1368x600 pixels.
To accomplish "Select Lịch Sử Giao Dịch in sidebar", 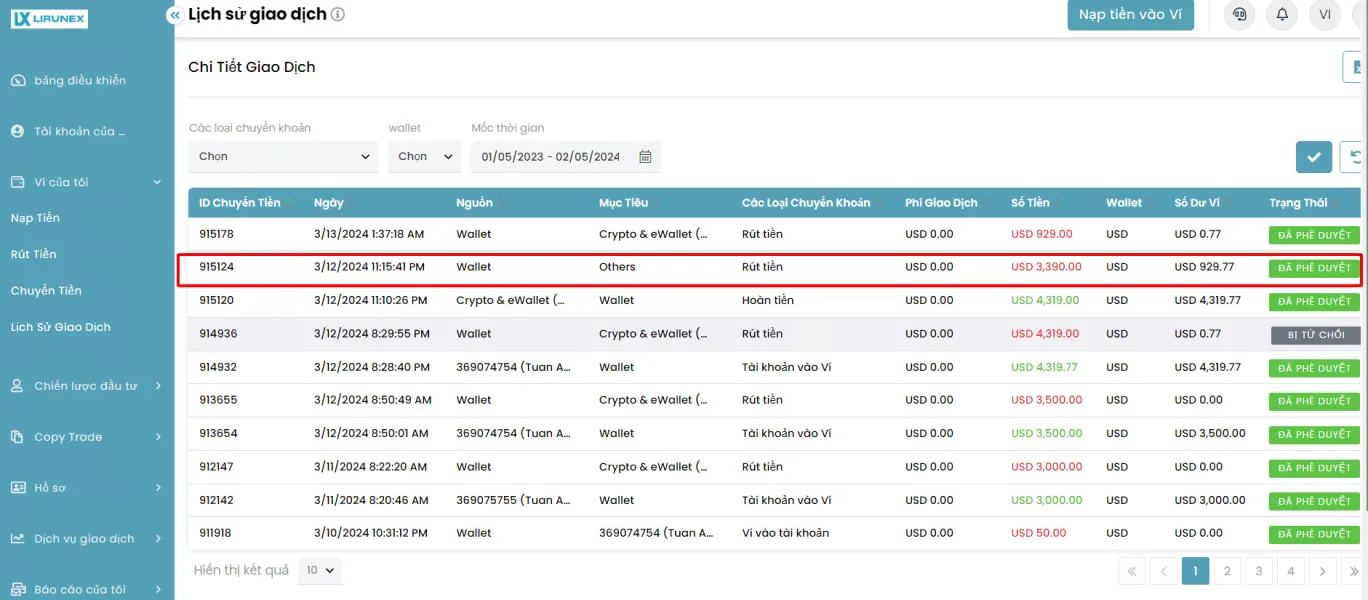I will click(61, 327).
